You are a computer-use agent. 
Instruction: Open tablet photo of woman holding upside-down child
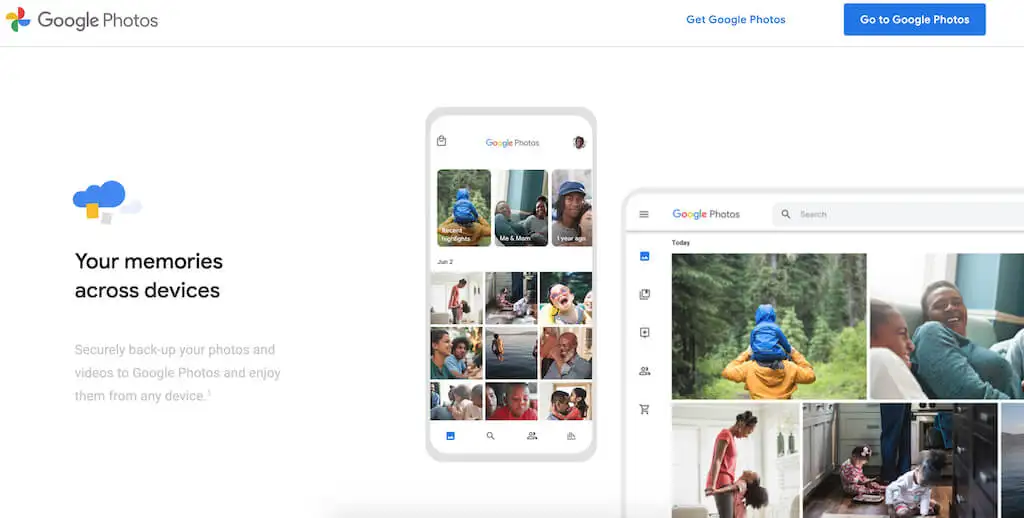click(736, 461)
